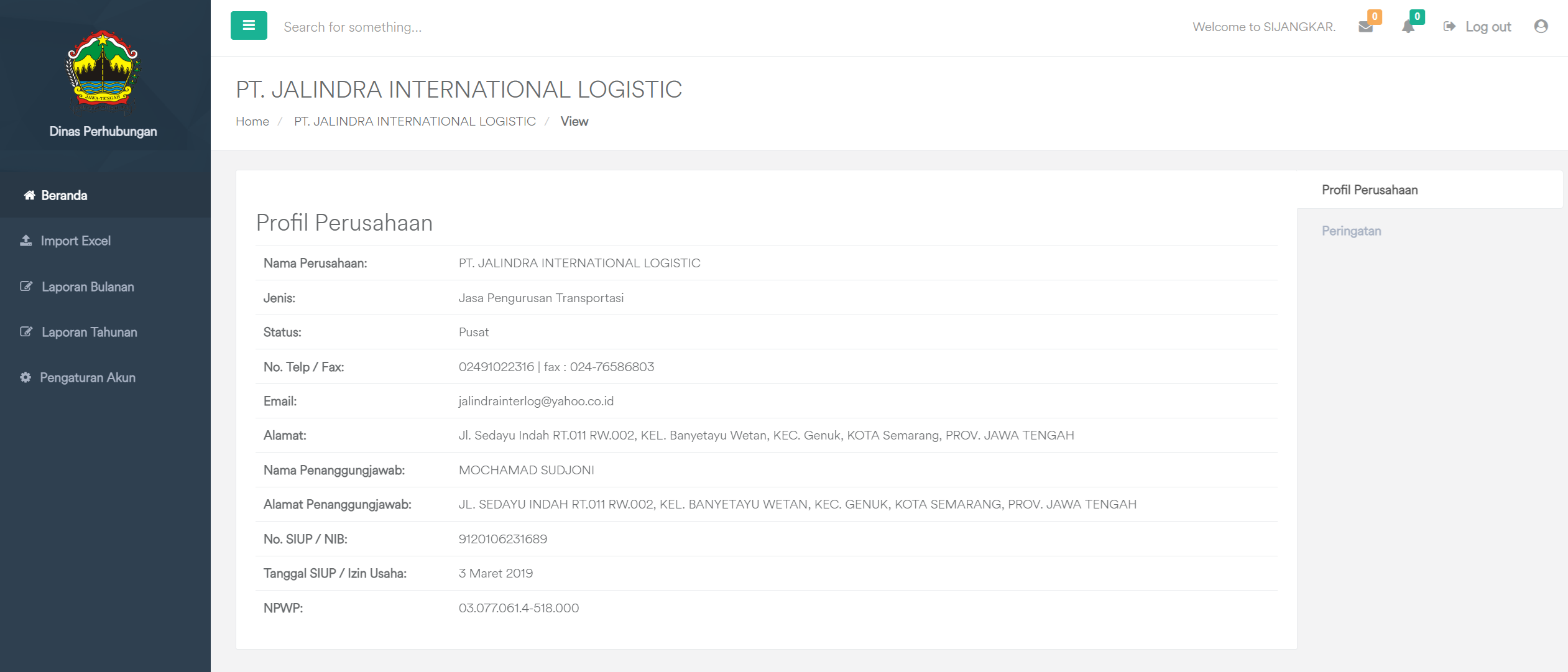Go to Home breadcrumb link
The height and width of the screenshot is (672, 1568).
(x=252, y=121)
